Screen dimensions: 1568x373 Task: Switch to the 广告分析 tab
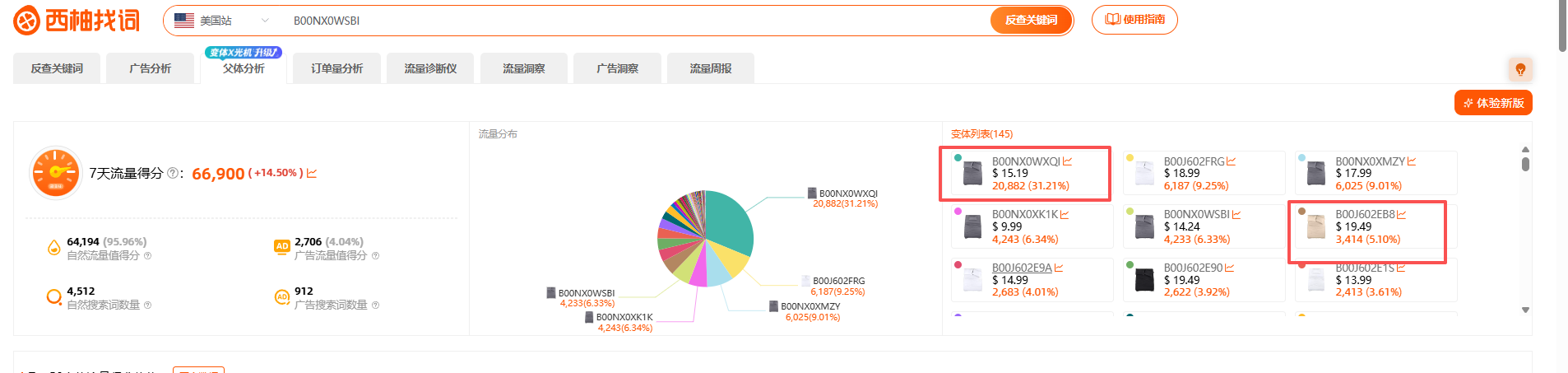pyautogui.click(x=151, y=68)
